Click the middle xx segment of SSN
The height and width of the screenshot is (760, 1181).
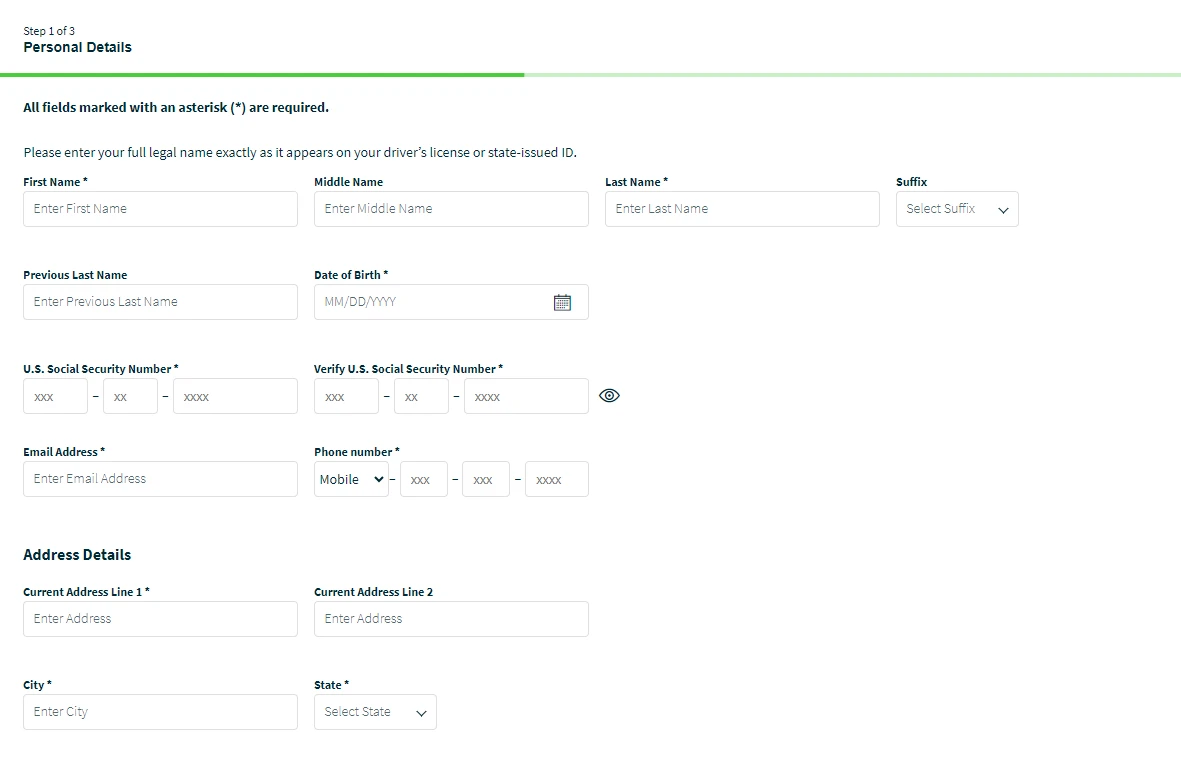(129, 395)
